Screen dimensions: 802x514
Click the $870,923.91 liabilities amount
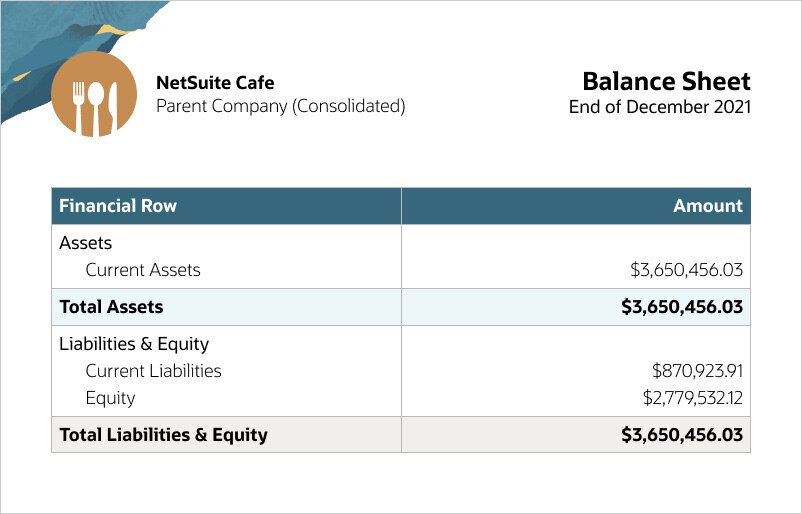(x=697, y=371)
